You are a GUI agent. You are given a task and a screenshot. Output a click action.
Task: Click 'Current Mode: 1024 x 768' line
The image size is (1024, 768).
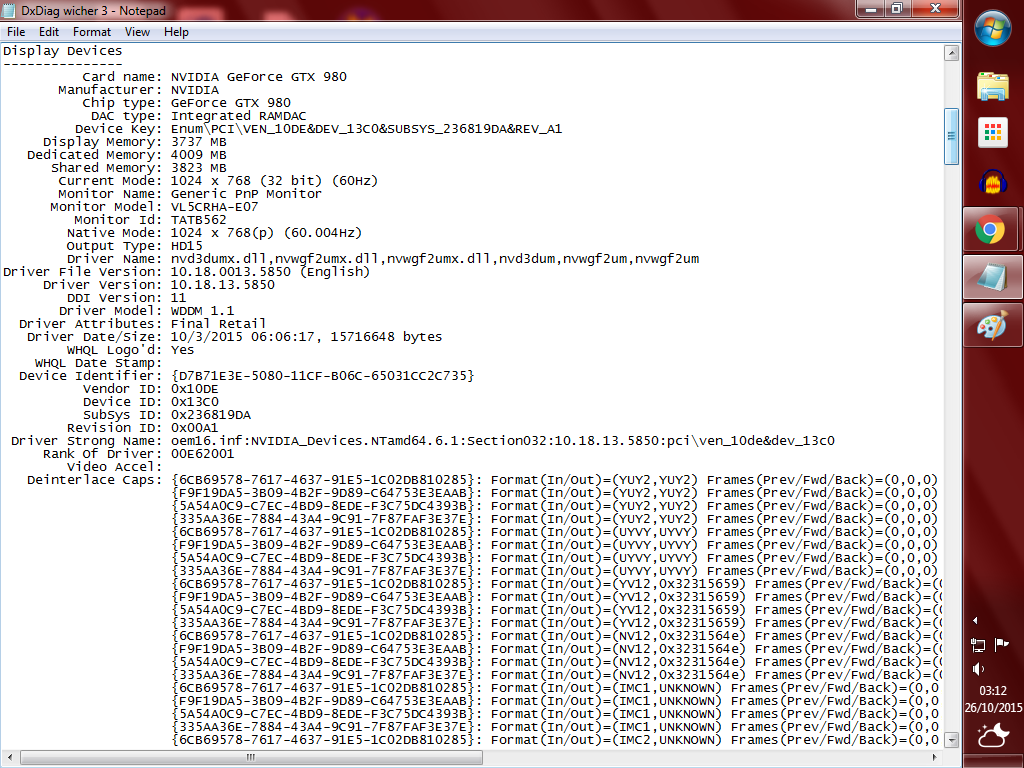(x=218, y=181)
